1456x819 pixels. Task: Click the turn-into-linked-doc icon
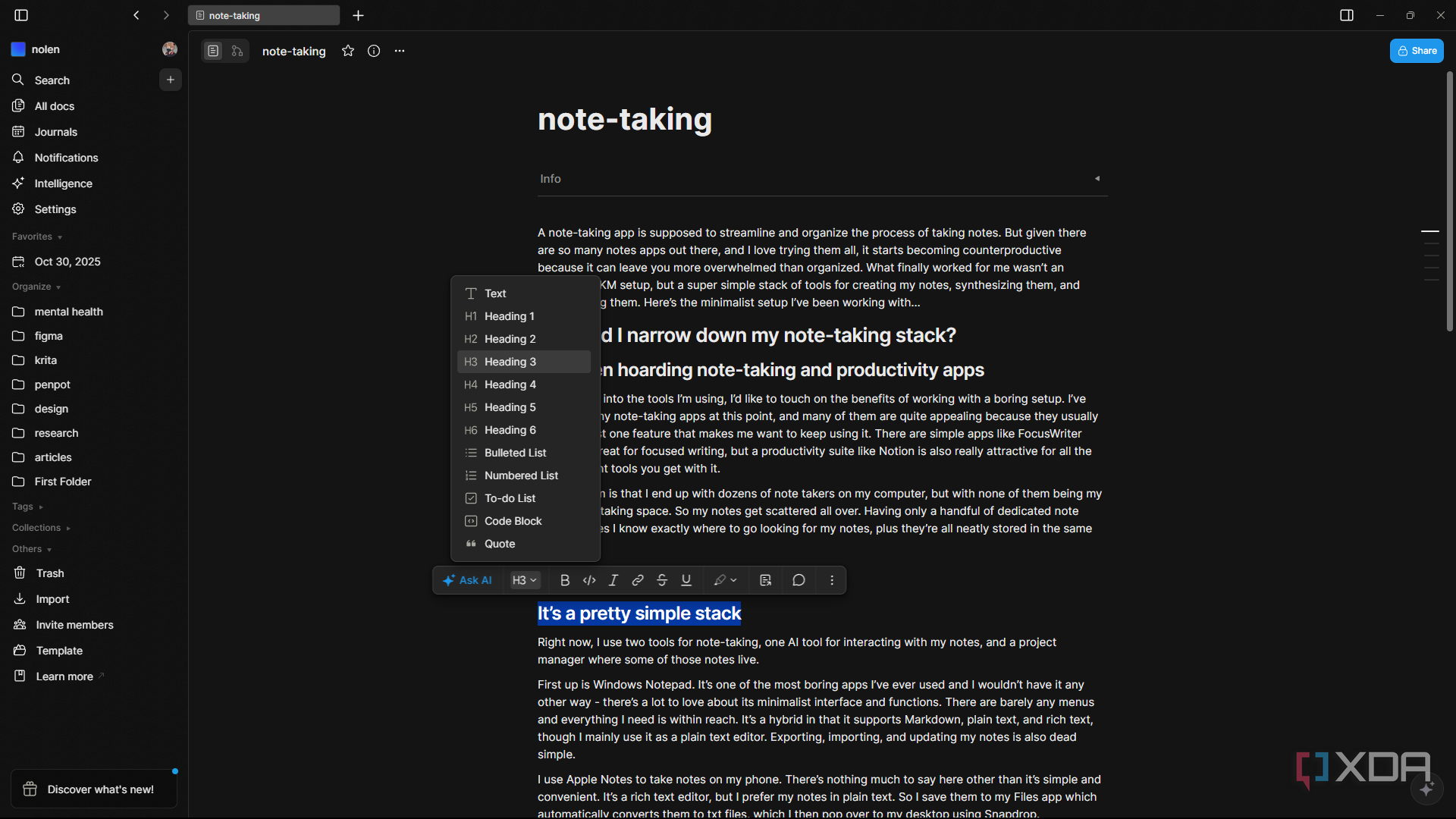click(765, 580)
